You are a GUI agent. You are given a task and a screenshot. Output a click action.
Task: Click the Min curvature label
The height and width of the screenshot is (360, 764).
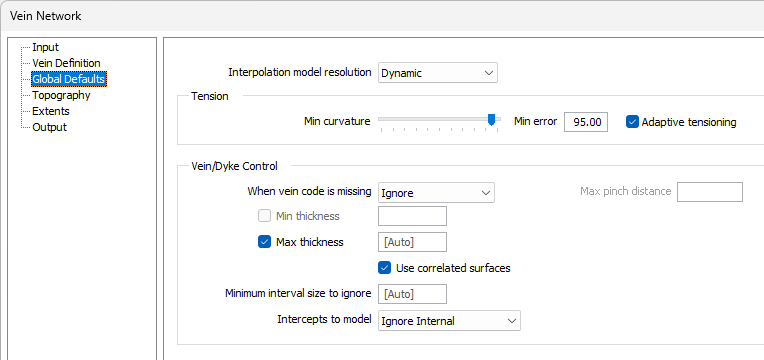pos(337,121)
